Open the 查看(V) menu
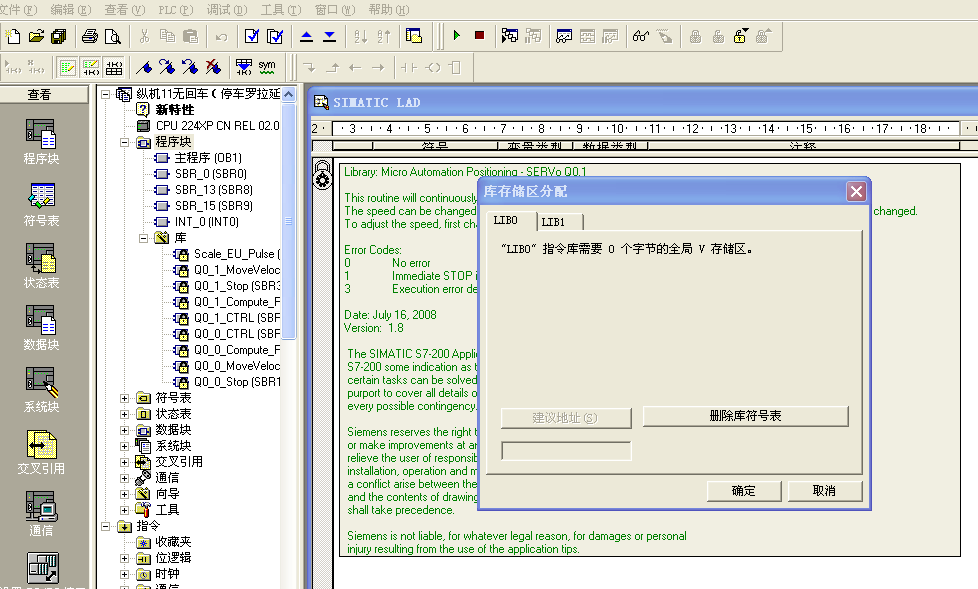The width and height of the screenshot is (978, 589). (x=125, y=9)
